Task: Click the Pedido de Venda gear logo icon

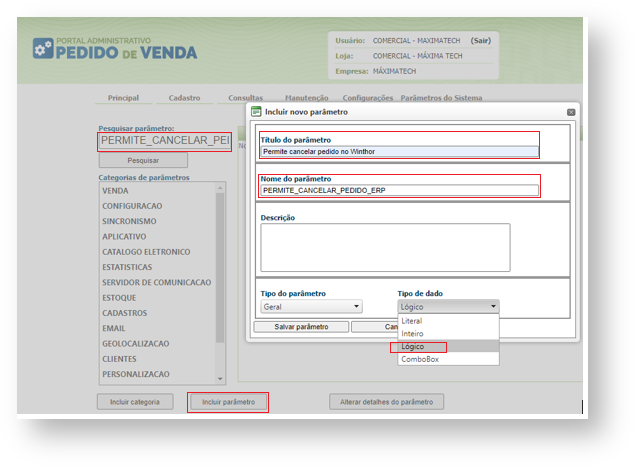Action: pos(43,48)
